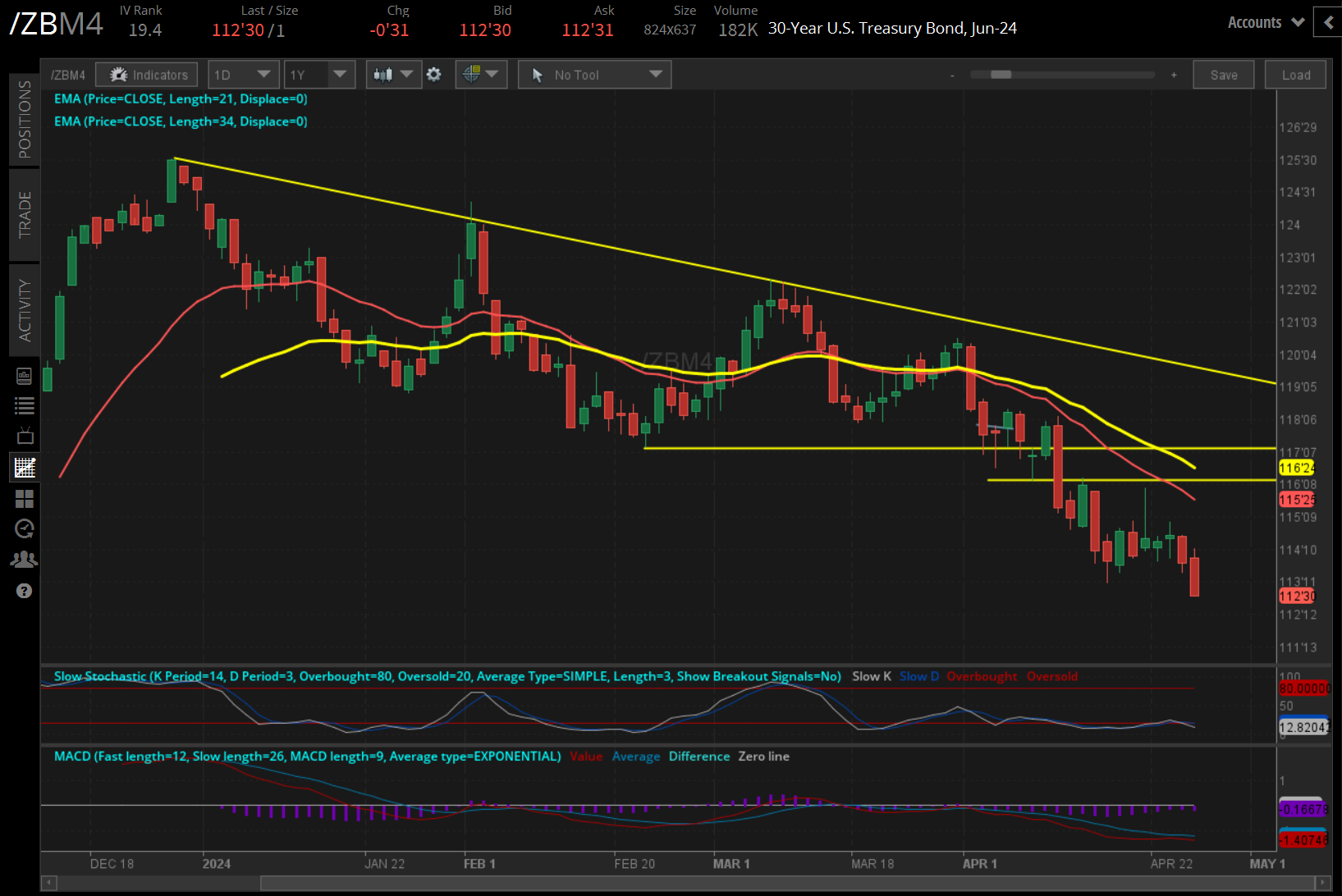Click the FEB 1 date axis label

(479, 863)
